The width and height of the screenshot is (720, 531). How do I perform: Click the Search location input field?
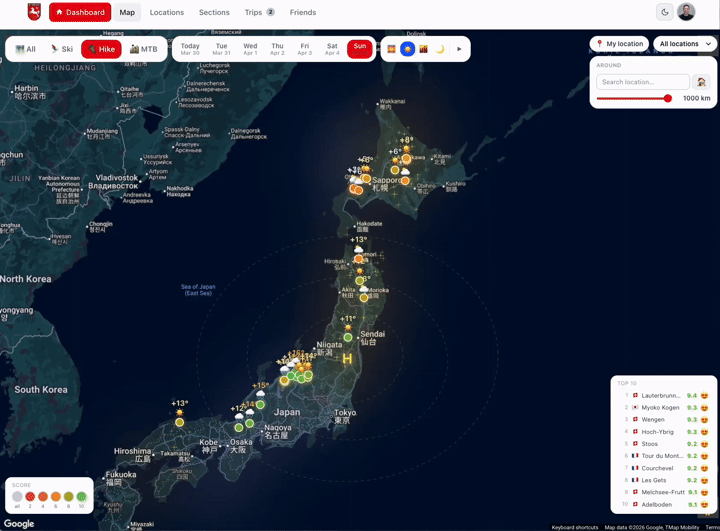[x=642, y=82]
